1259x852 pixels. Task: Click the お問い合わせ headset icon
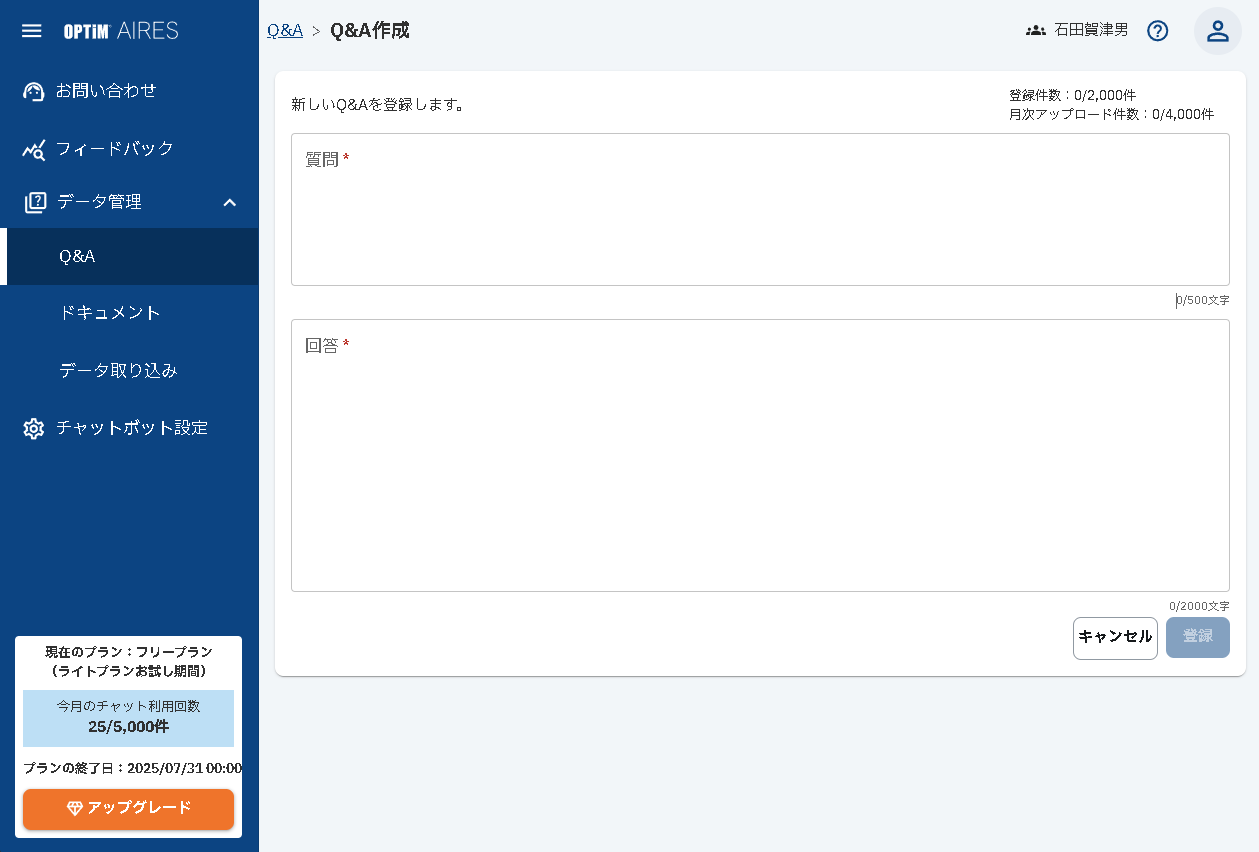pos(34,91)
